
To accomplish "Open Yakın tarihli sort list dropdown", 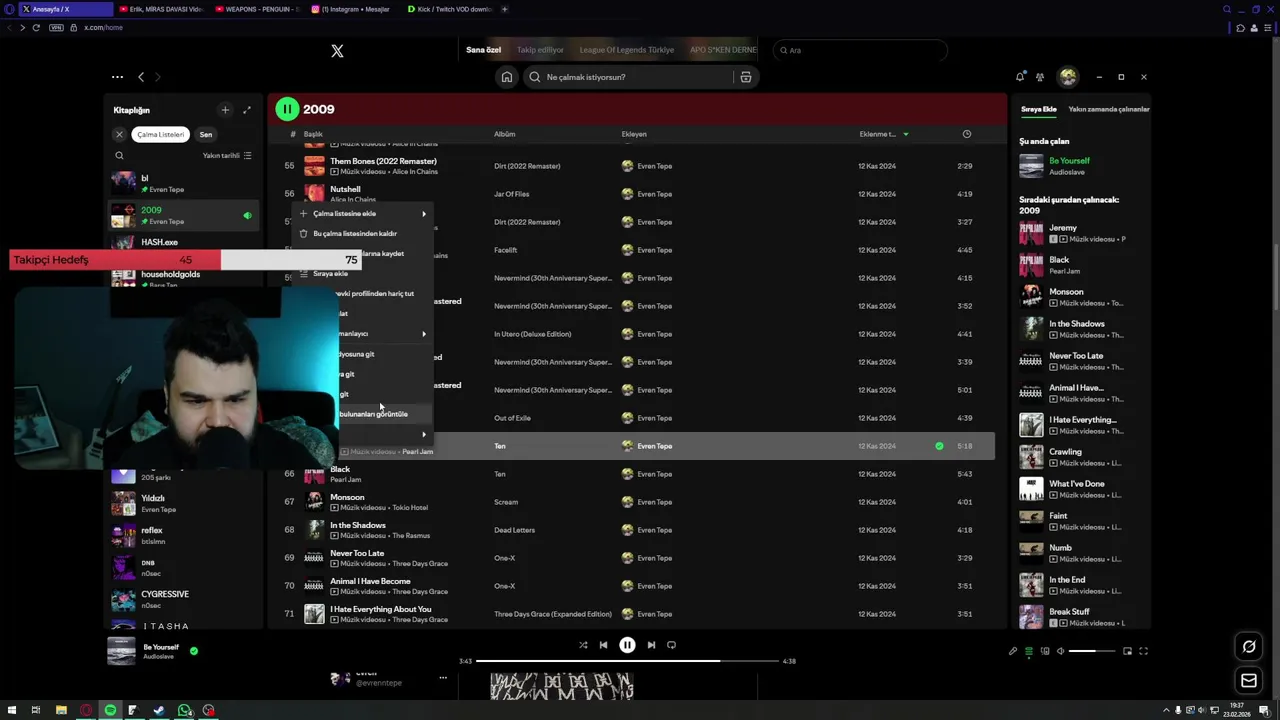I will click(x=227, y=155).
